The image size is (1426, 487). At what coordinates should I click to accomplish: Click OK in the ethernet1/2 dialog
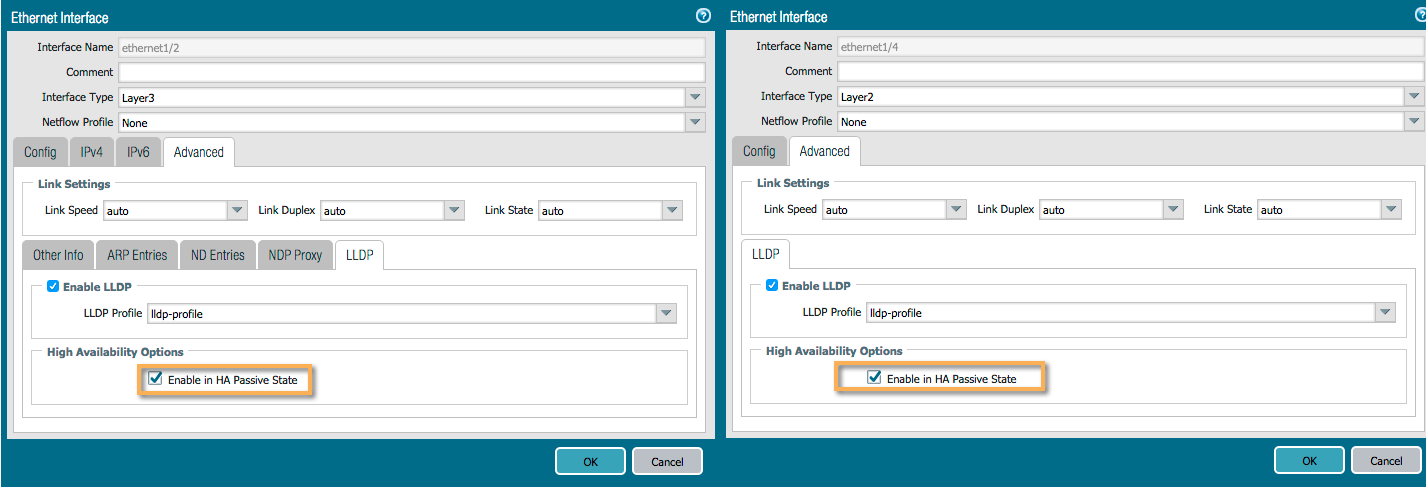click(590, 461)
